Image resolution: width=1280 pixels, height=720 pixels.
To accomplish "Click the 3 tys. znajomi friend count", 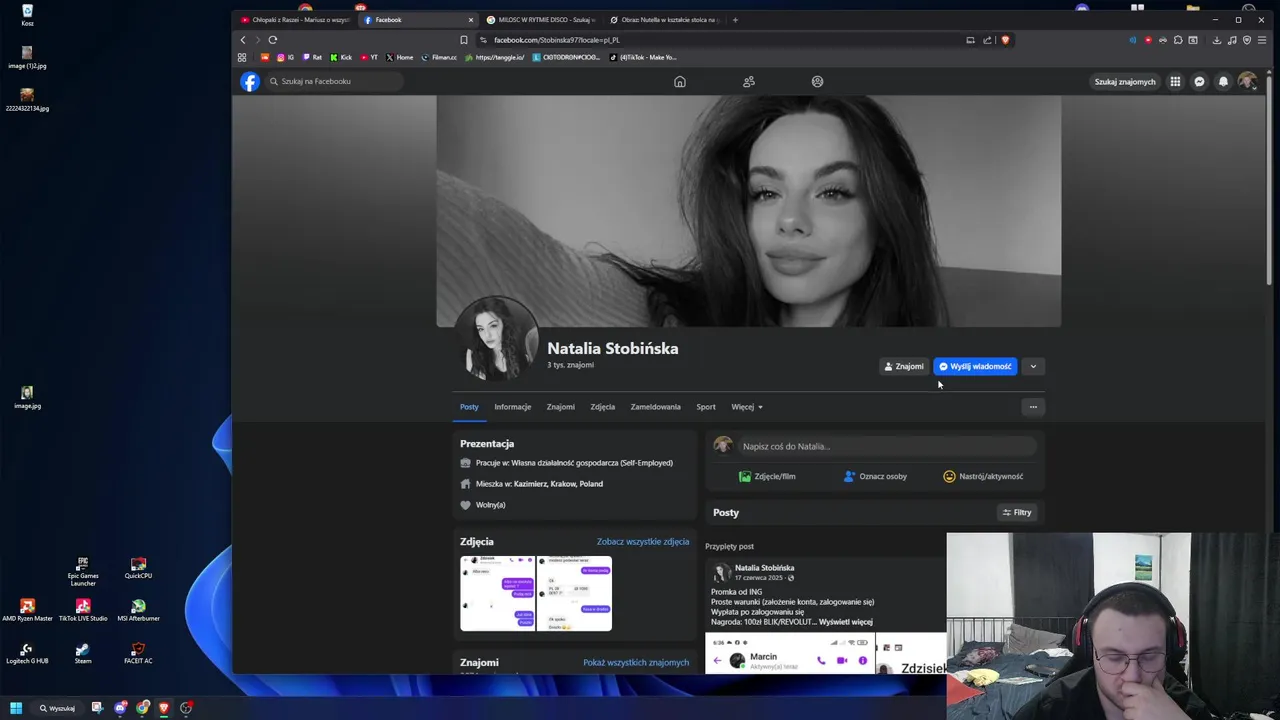I will 570,366.
